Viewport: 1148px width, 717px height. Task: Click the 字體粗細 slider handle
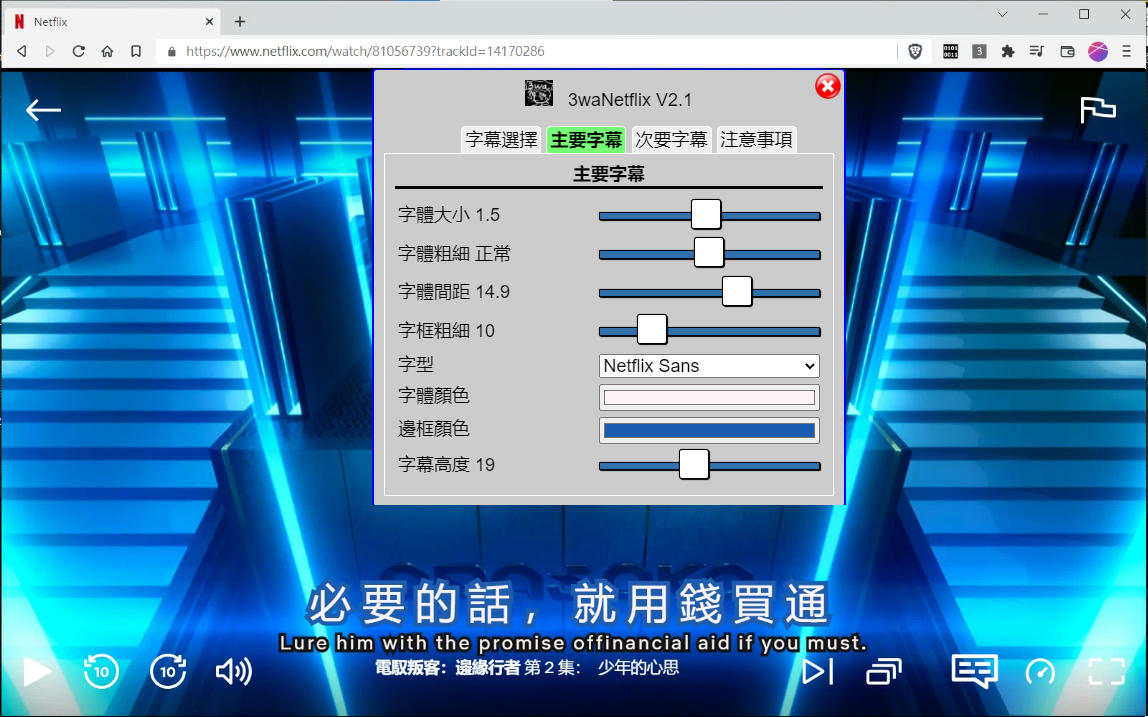(709, 253)
